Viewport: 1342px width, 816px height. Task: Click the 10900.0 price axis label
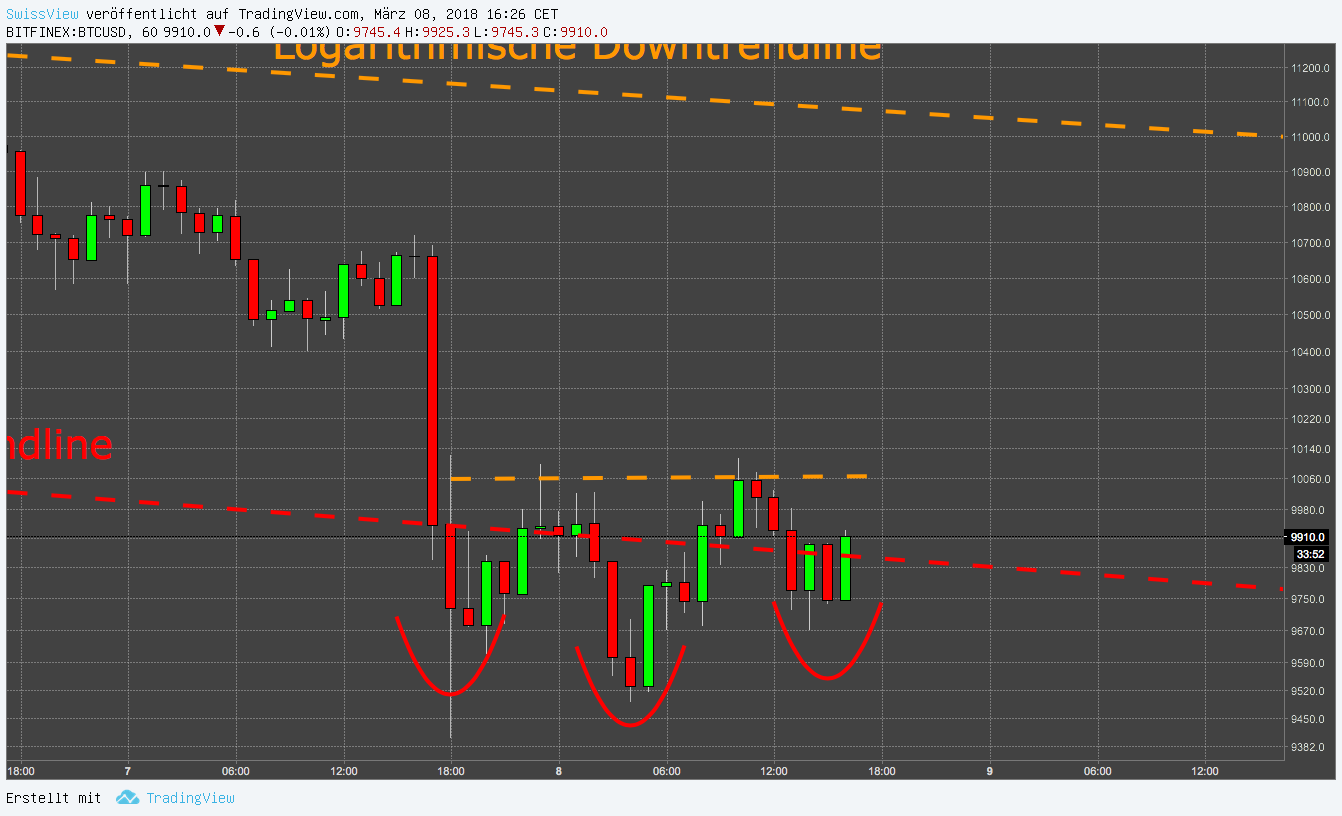coord(1310,172)
